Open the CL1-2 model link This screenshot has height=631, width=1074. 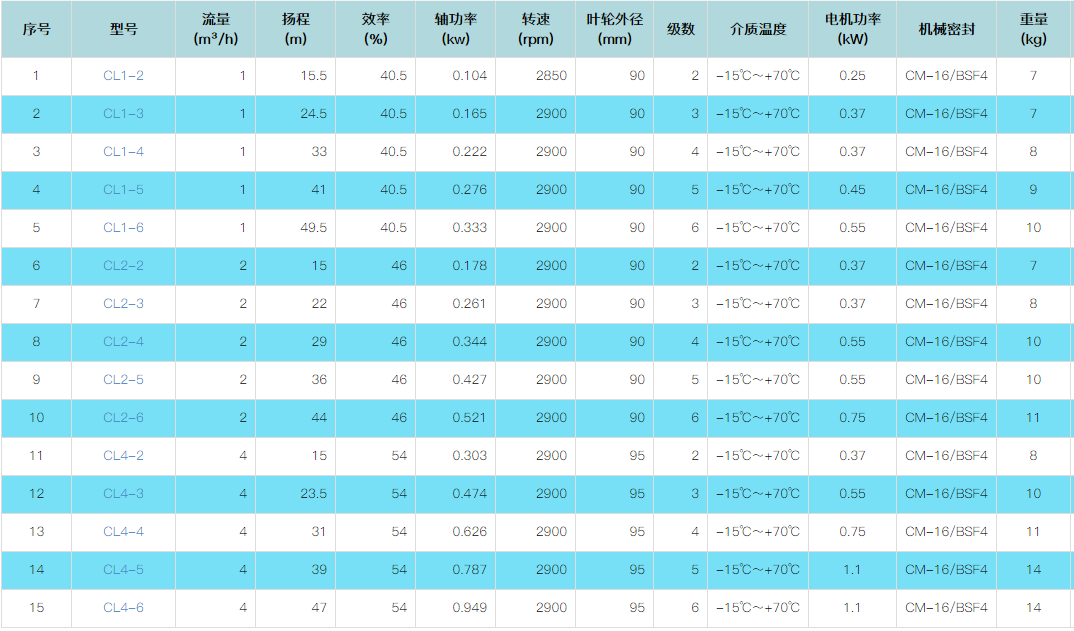pos(123,76)
